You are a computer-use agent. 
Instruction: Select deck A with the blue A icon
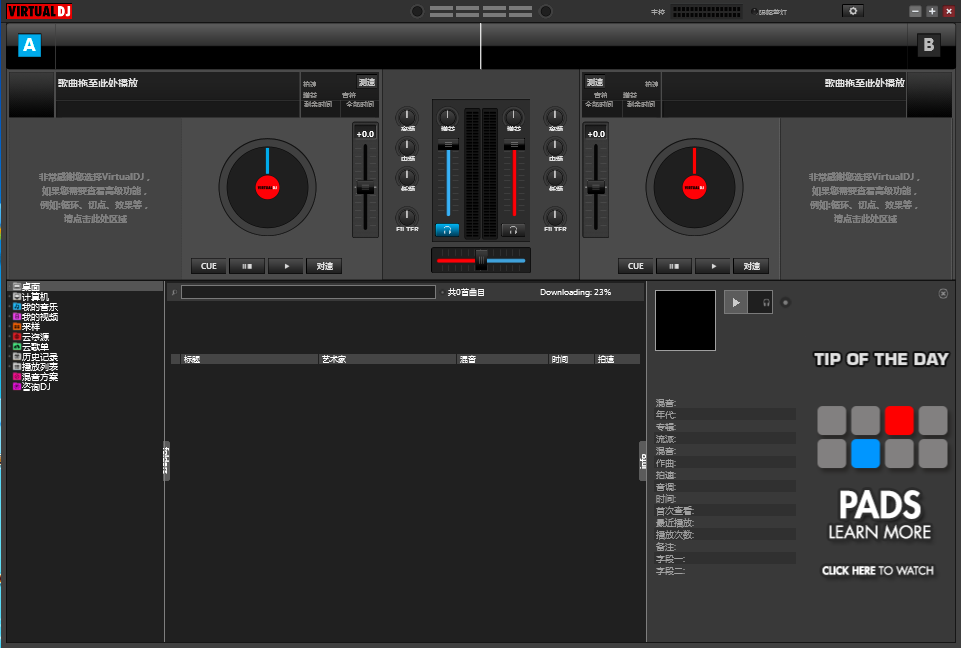29,45
